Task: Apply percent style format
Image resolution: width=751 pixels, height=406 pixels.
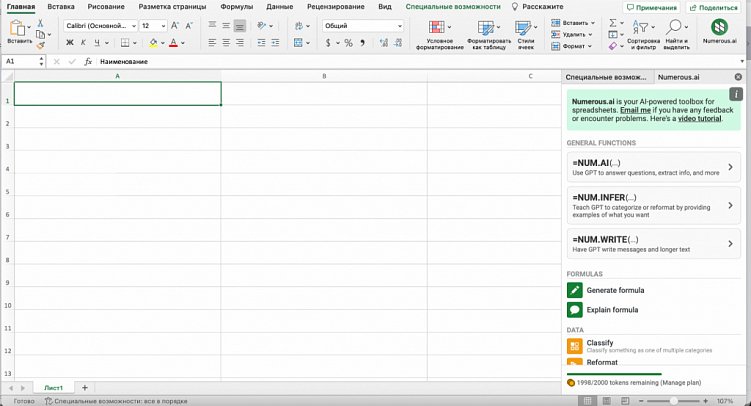Action: coord(348,43)
